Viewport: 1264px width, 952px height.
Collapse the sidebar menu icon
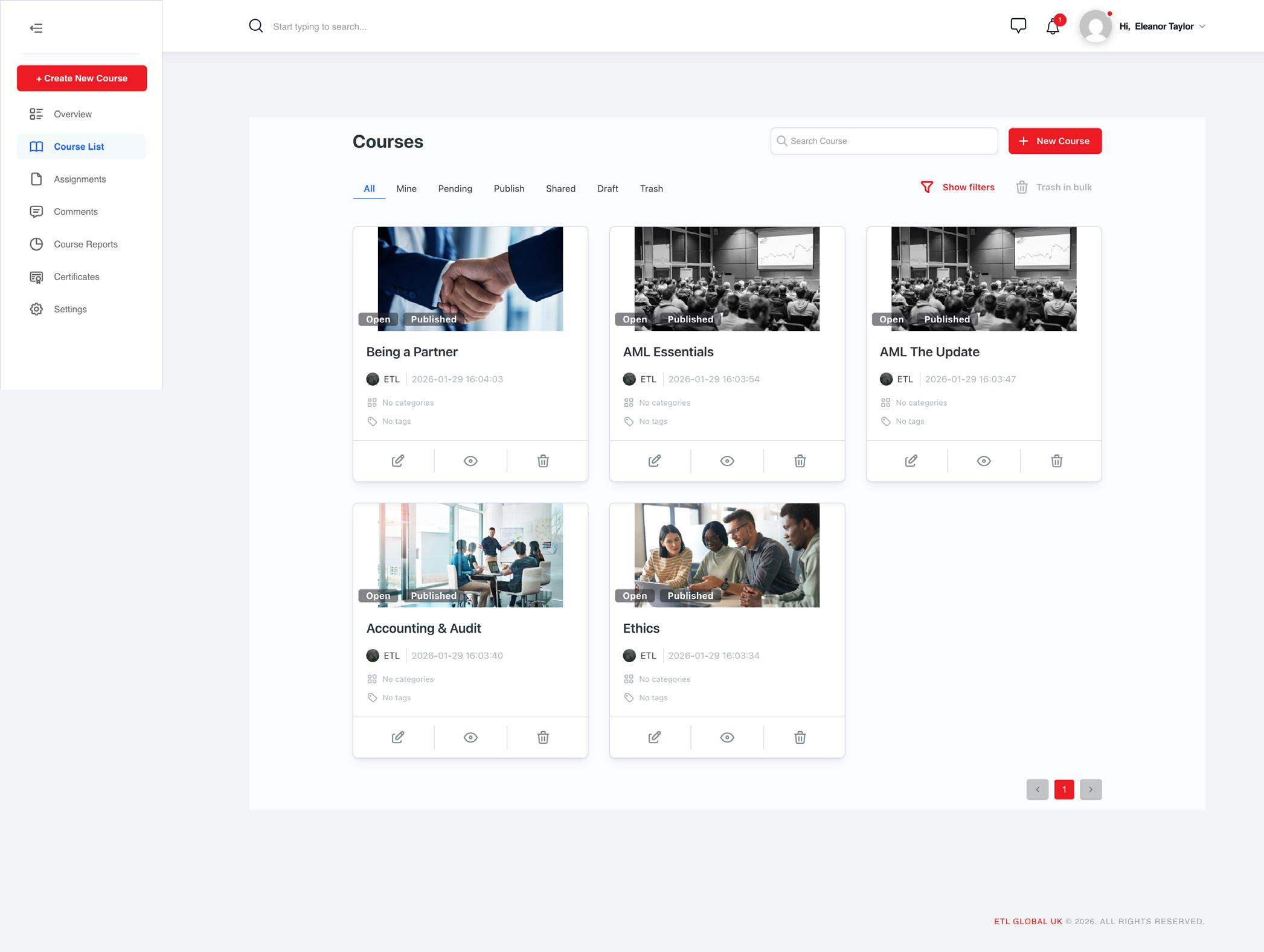(36, 28)
